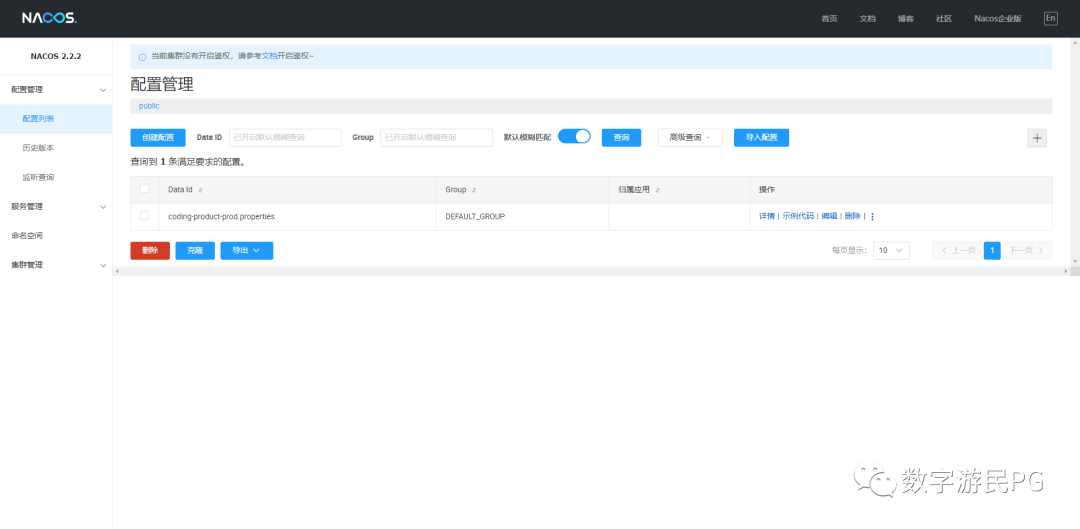Sort by Group column icon
This screenshot has height=529, width=1080.
click(x=474, y=190)
